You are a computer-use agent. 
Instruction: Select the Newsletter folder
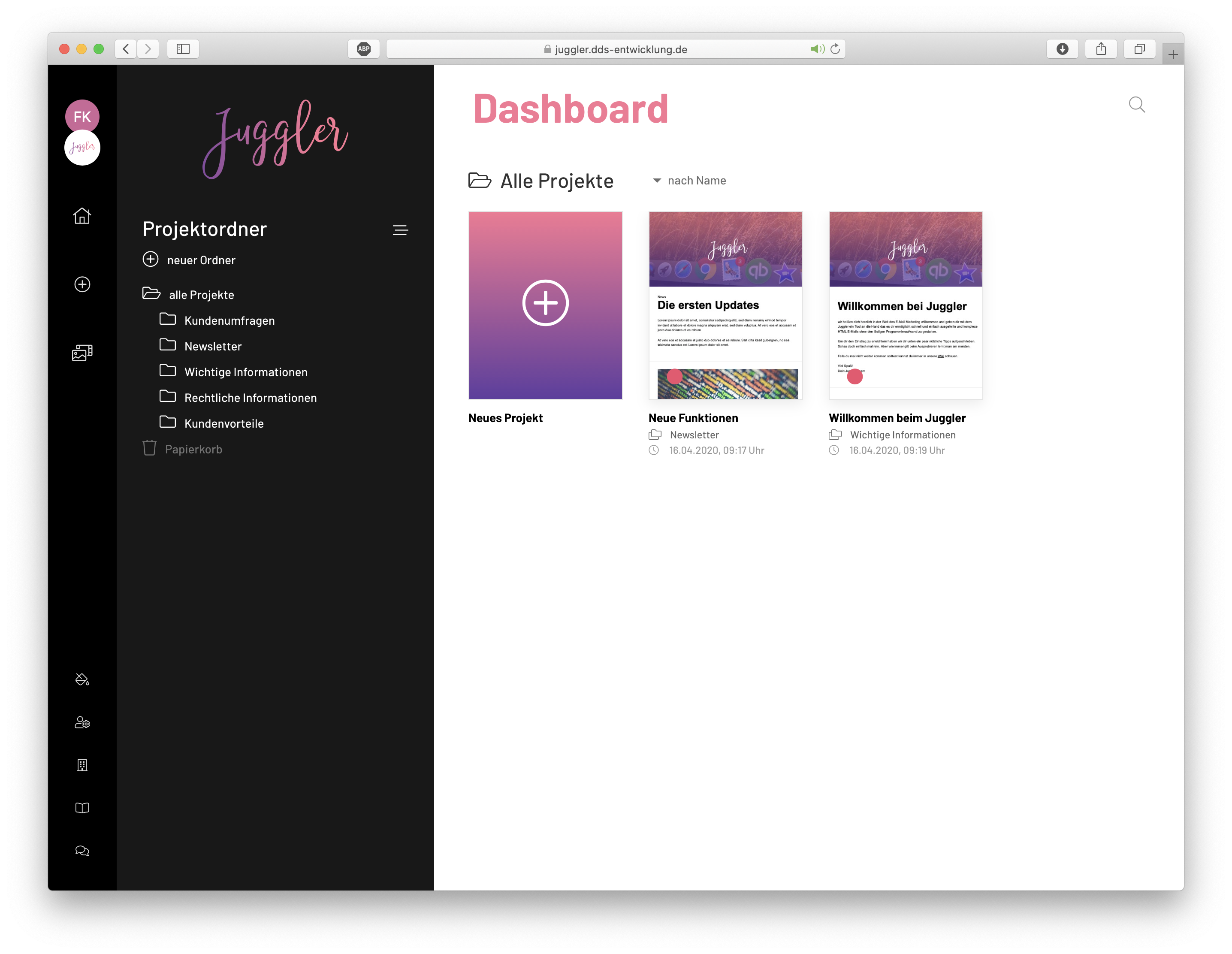213,347
